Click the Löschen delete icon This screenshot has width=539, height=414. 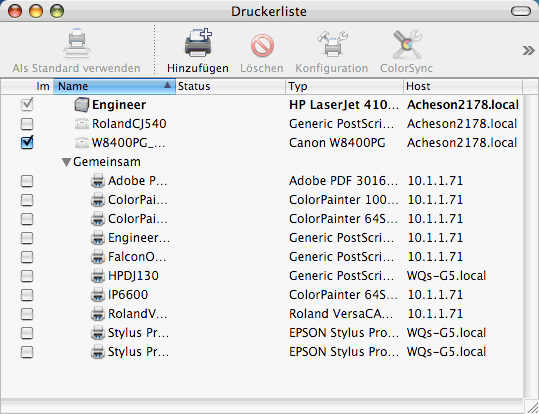[262, 45]
